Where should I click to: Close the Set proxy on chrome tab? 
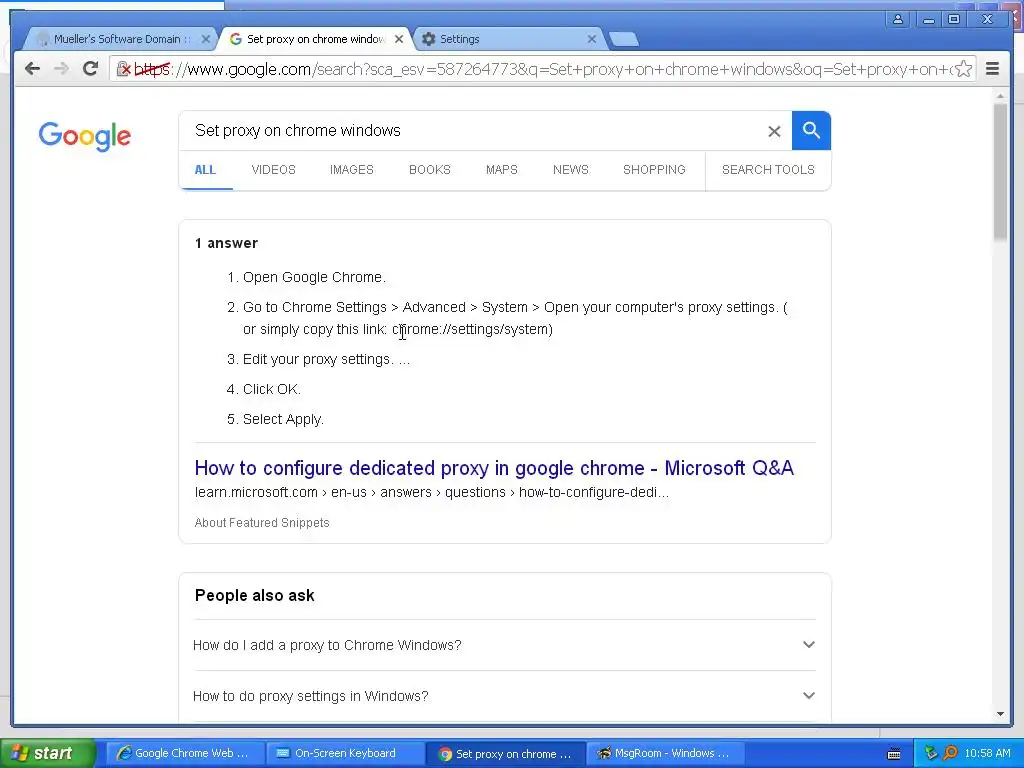[398, 39]
